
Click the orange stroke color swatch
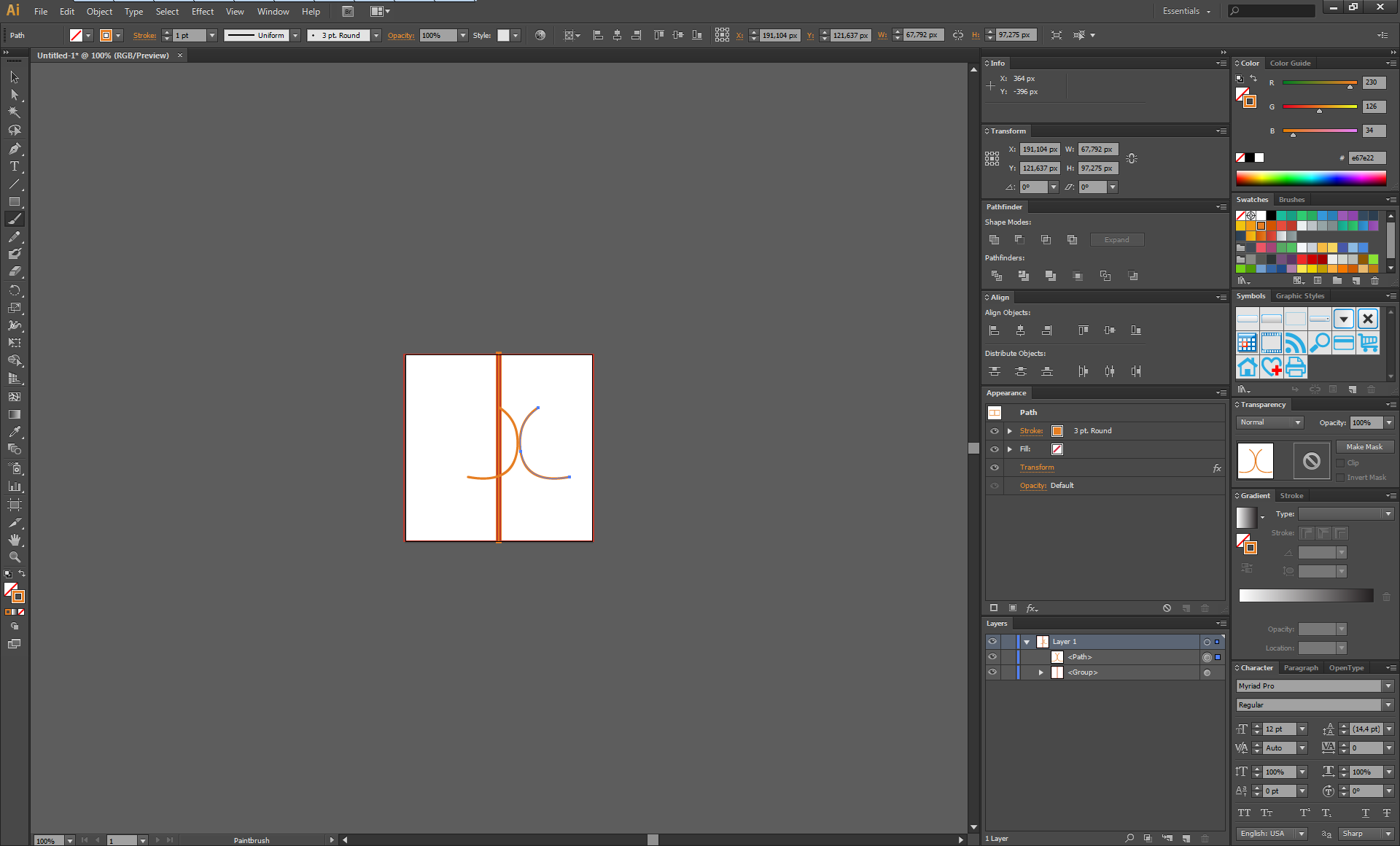pos(1056,430)
